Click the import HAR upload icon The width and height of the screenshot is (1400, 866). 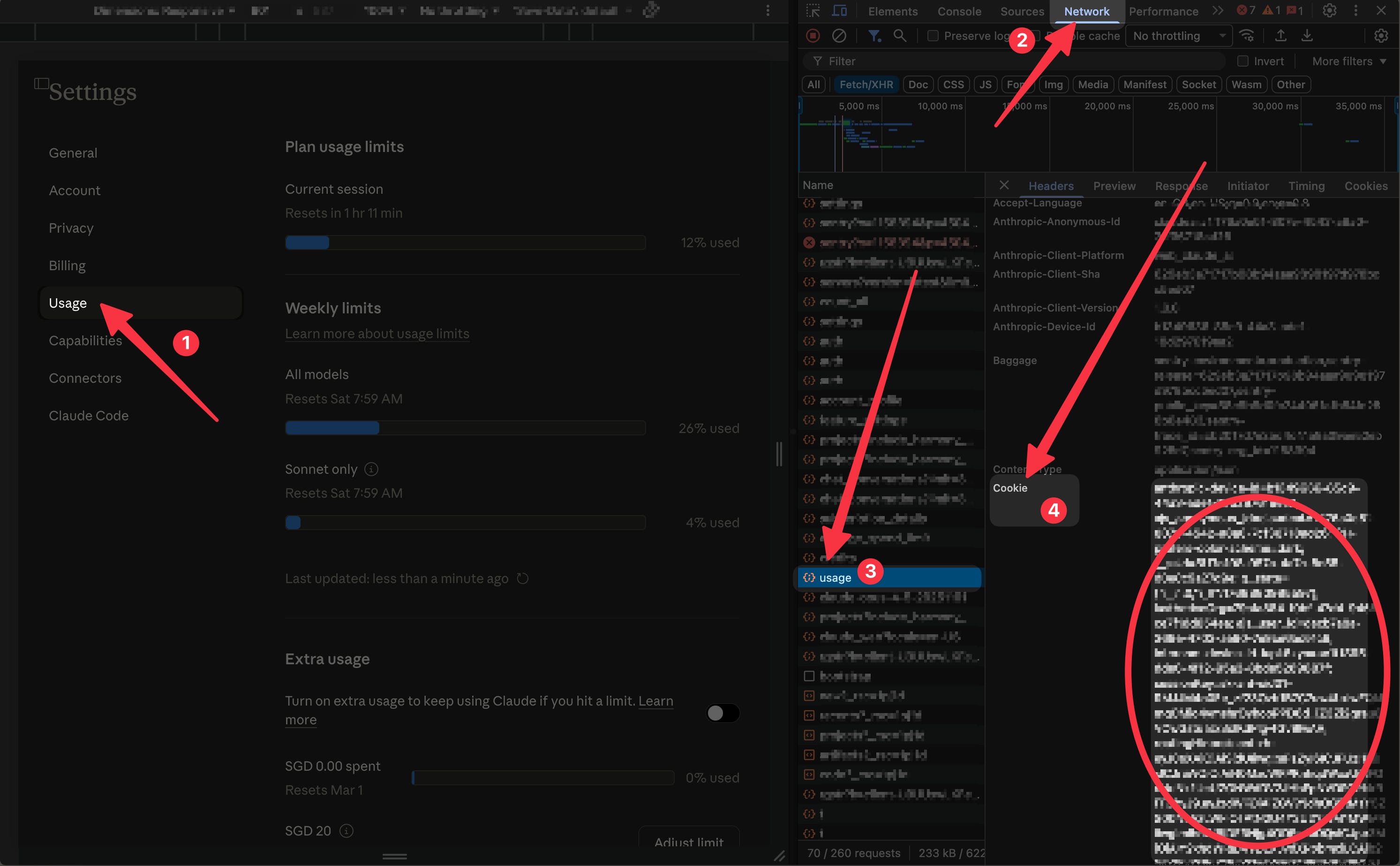point(1281,36)
